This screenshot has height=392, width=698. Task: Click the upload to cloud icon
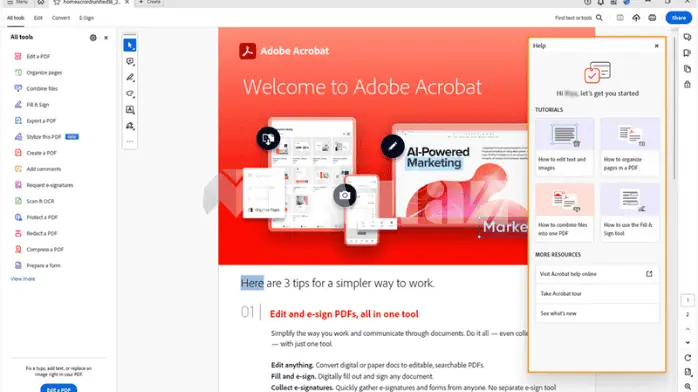636,18
